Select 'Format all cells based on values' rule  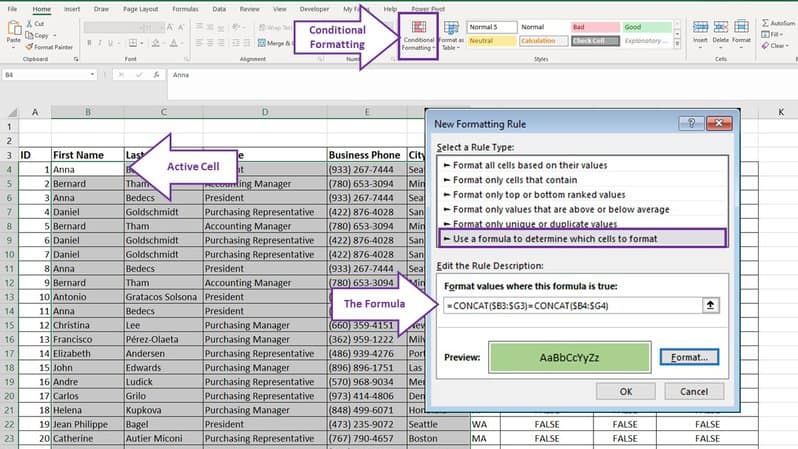(582, 165)
